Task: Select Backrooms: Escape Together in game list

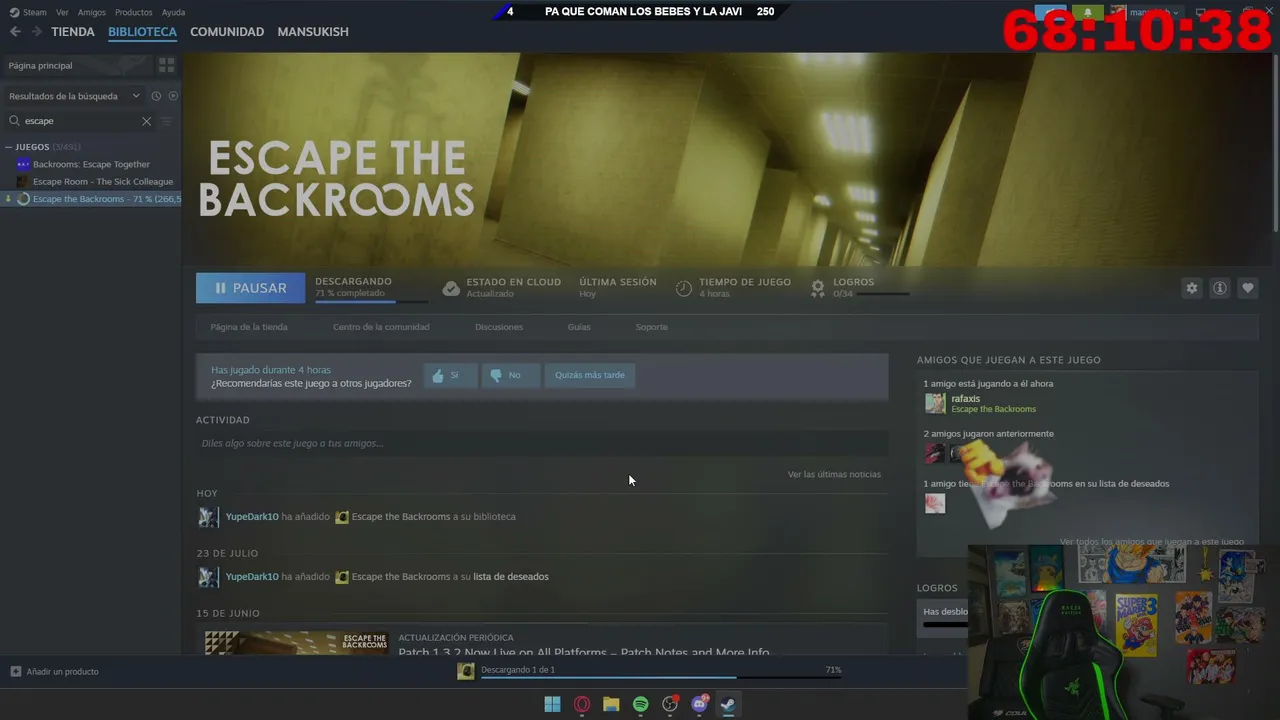Action: coord(91,164)
